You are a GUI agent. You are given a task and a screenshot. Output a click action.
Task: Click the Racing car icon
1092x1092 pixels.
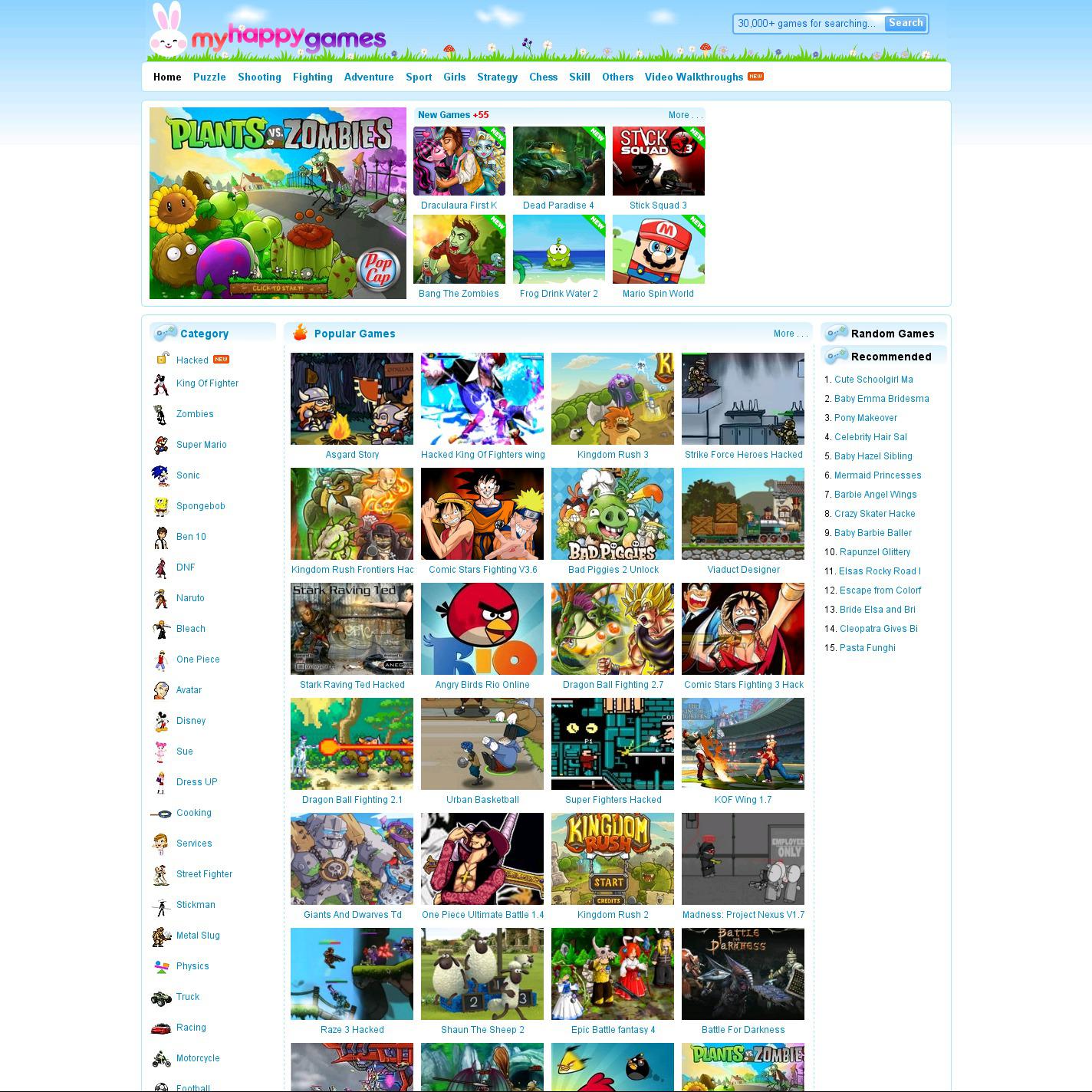coord(160,1028)
